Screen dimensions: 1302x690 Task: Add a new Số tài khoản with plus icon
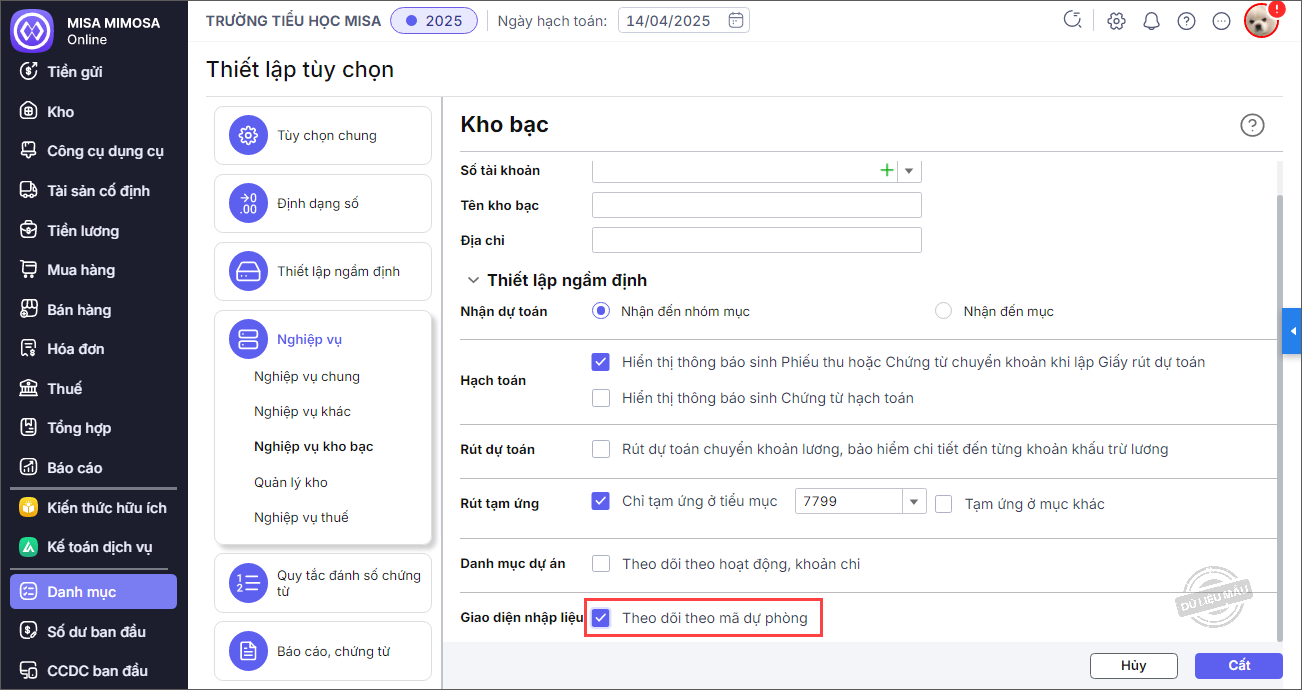[886, 171]
